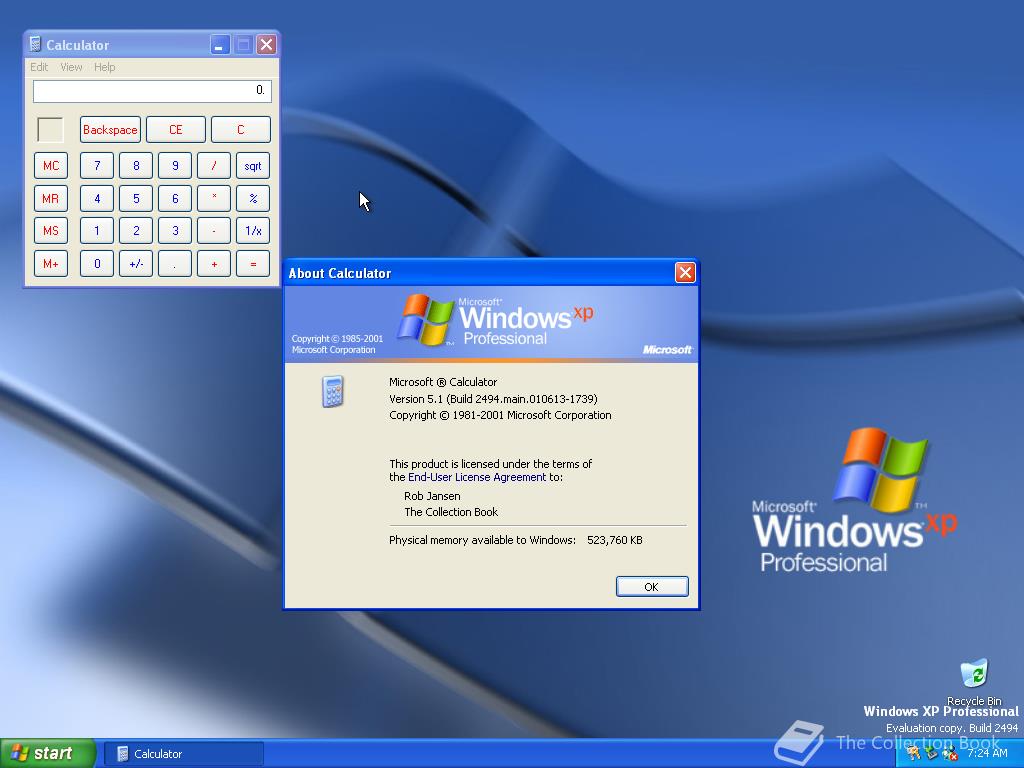The width and height of the screenshot is (1024, 768).
Task: Click the clock showing 7:24 AM
Action: point(987,753)
